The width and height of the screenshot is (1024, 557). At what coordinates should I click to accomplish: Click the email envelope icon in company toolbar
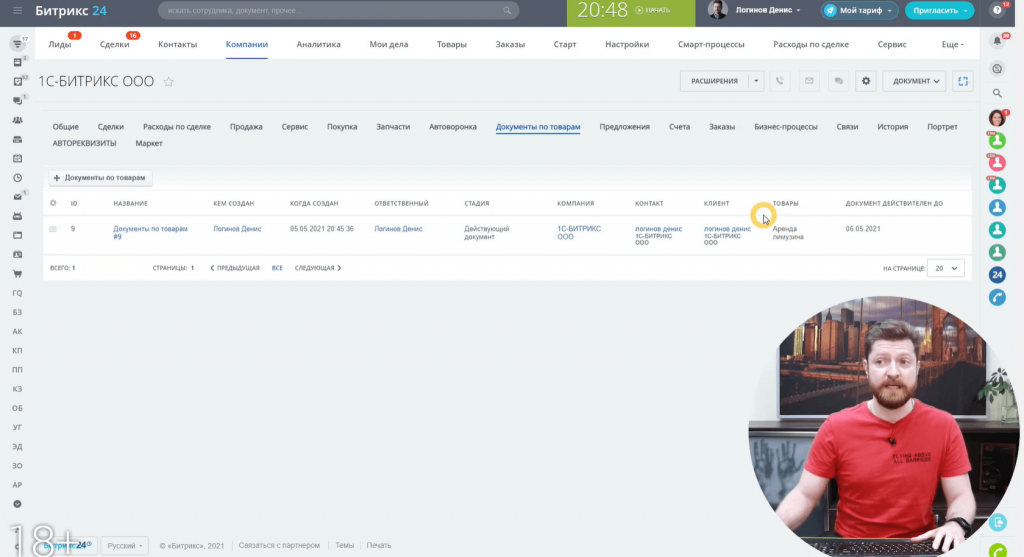[x=809, y=81]
